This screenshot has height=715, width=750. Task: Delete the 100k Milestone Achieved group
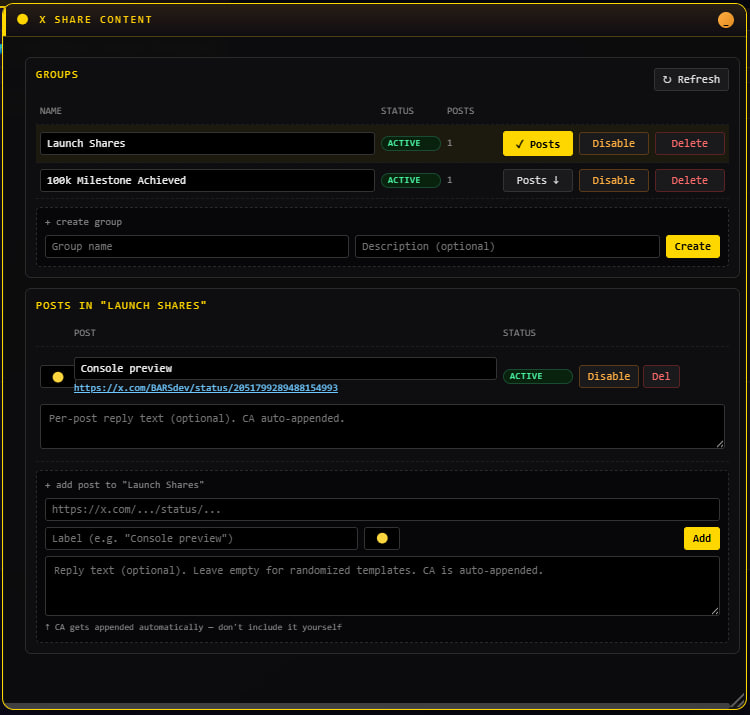click(x=689, y=180)
